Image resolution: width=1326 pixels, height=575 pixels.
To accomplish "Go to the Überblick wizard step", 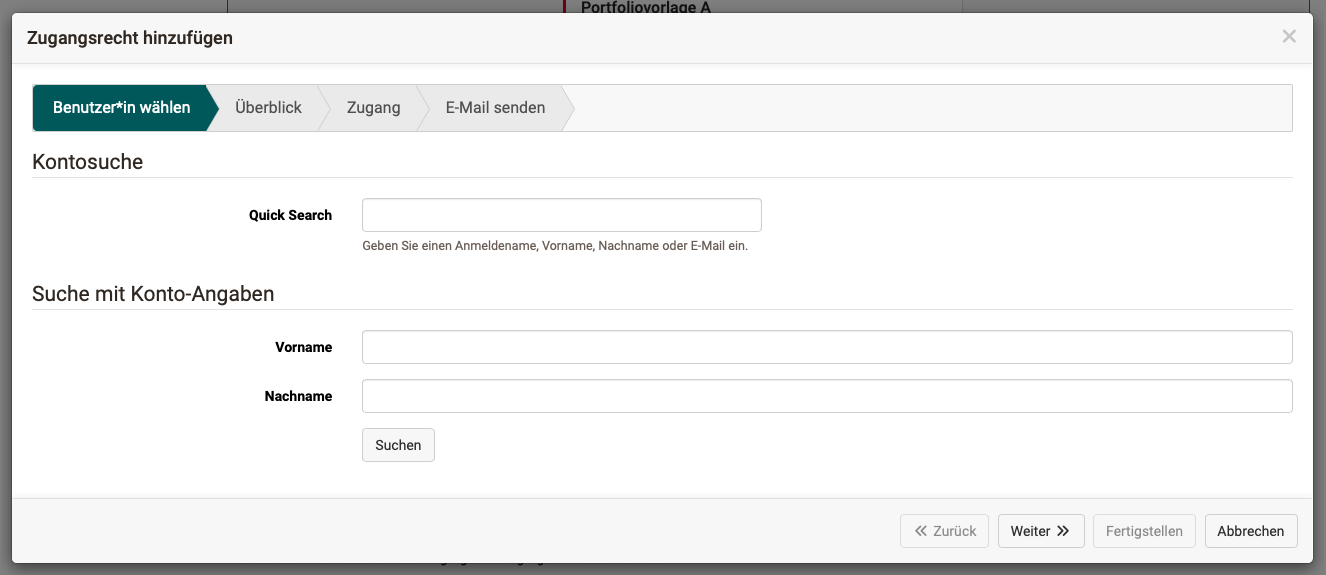I will click(268, 108).
